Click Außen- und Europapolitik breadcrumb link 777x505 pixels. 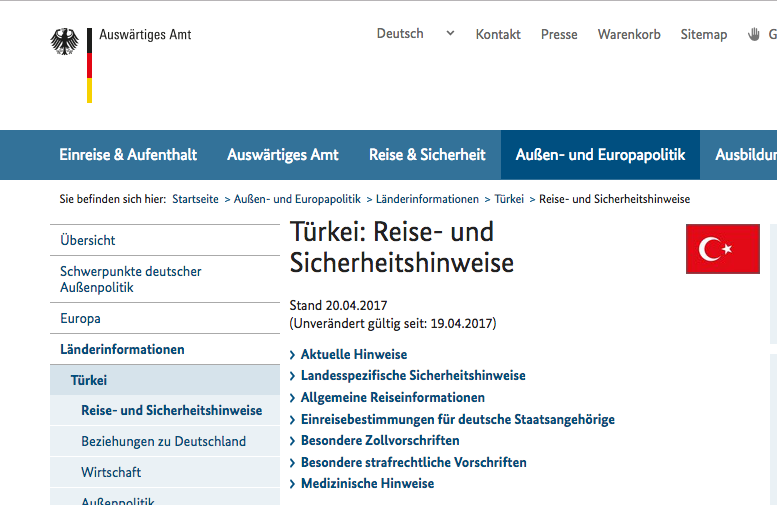coord(297,199)
